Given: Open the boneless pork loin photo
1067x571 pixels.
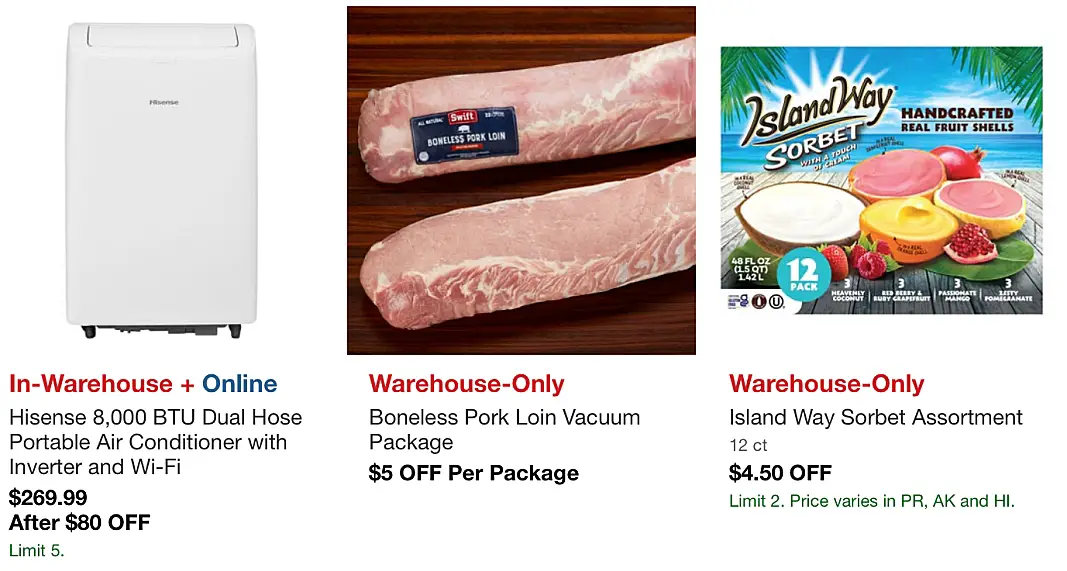Looking at the screenshot, I should pyautogui.click(x=521, y=180).
